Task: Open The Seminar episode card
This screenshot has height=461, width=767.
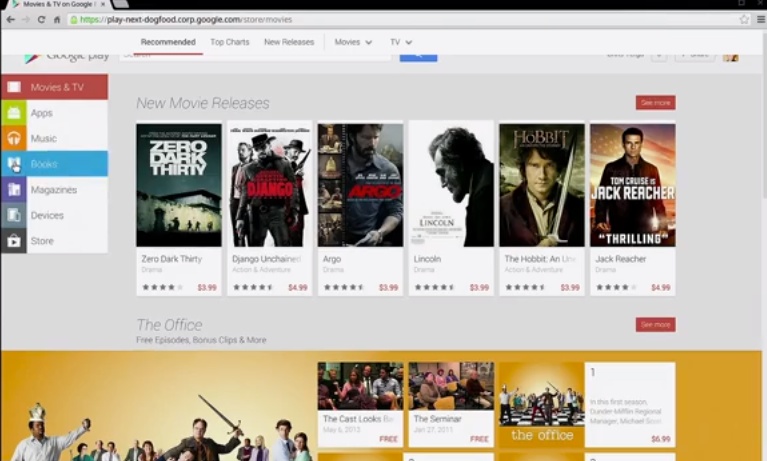Action: [x=451, y=404]
